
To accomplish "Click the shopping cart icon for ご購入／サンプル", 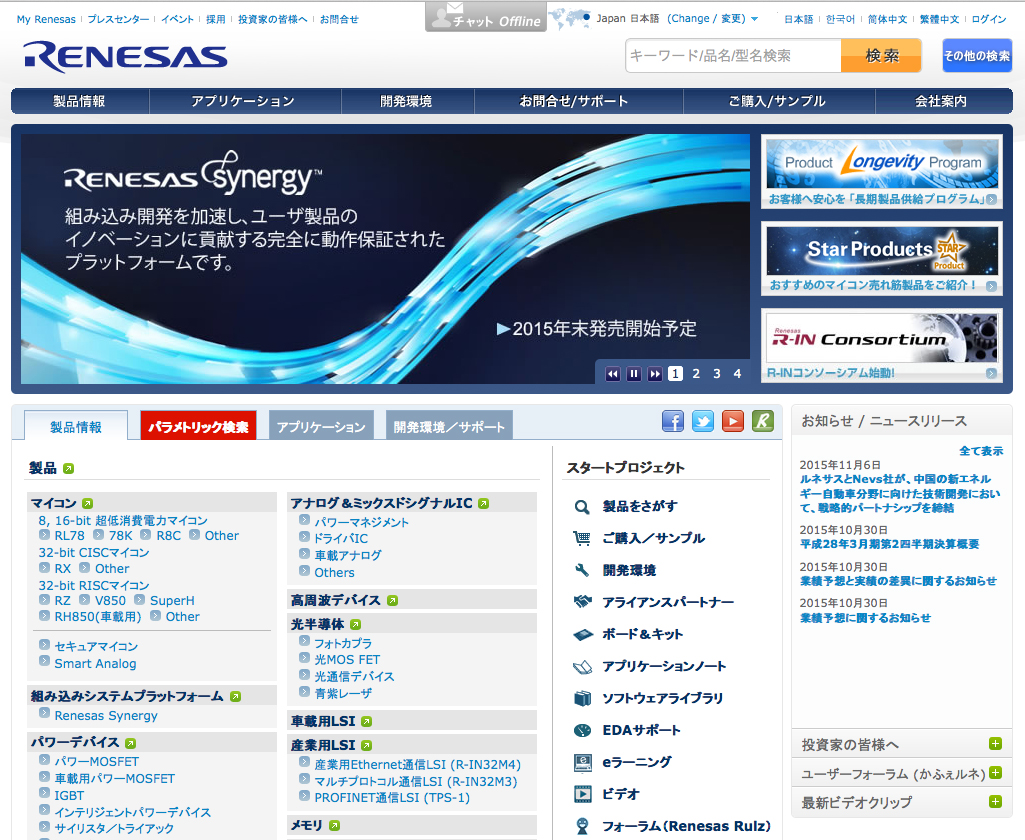I will click(582, 538).
